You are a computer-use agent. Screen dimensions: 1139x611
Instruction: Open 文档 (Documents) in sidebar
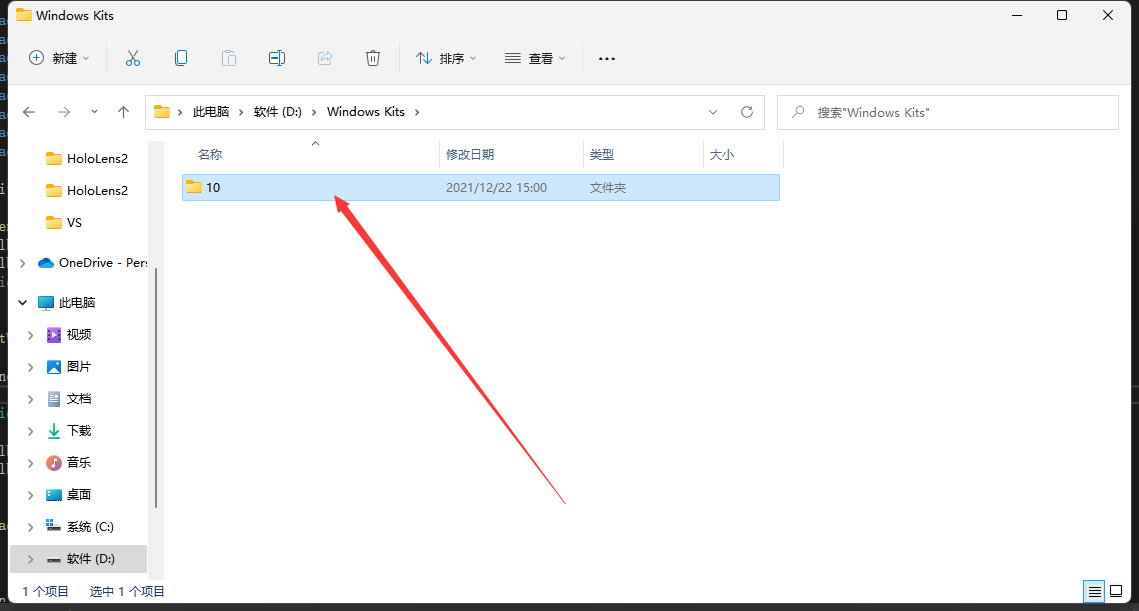click(x=69, y=399)
